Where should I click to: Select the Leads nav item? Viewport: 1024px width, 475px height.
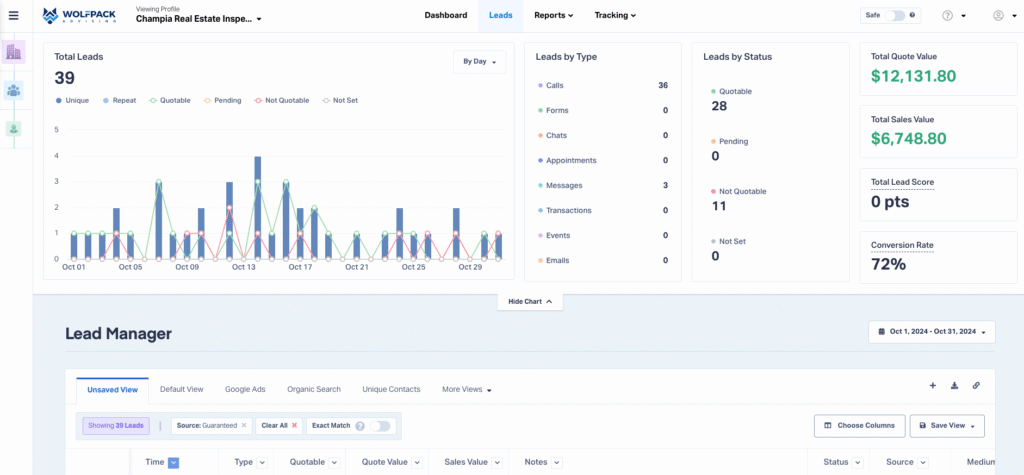(500, 16)
